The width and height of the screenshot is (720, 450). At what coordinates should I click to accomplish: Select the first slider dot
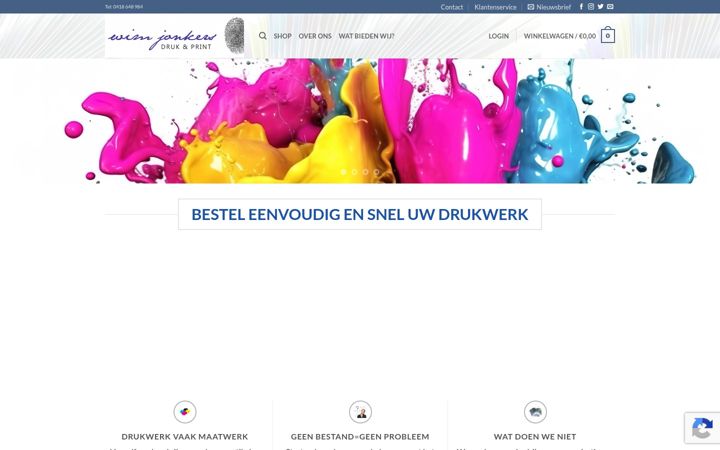[x=343, y=172]
